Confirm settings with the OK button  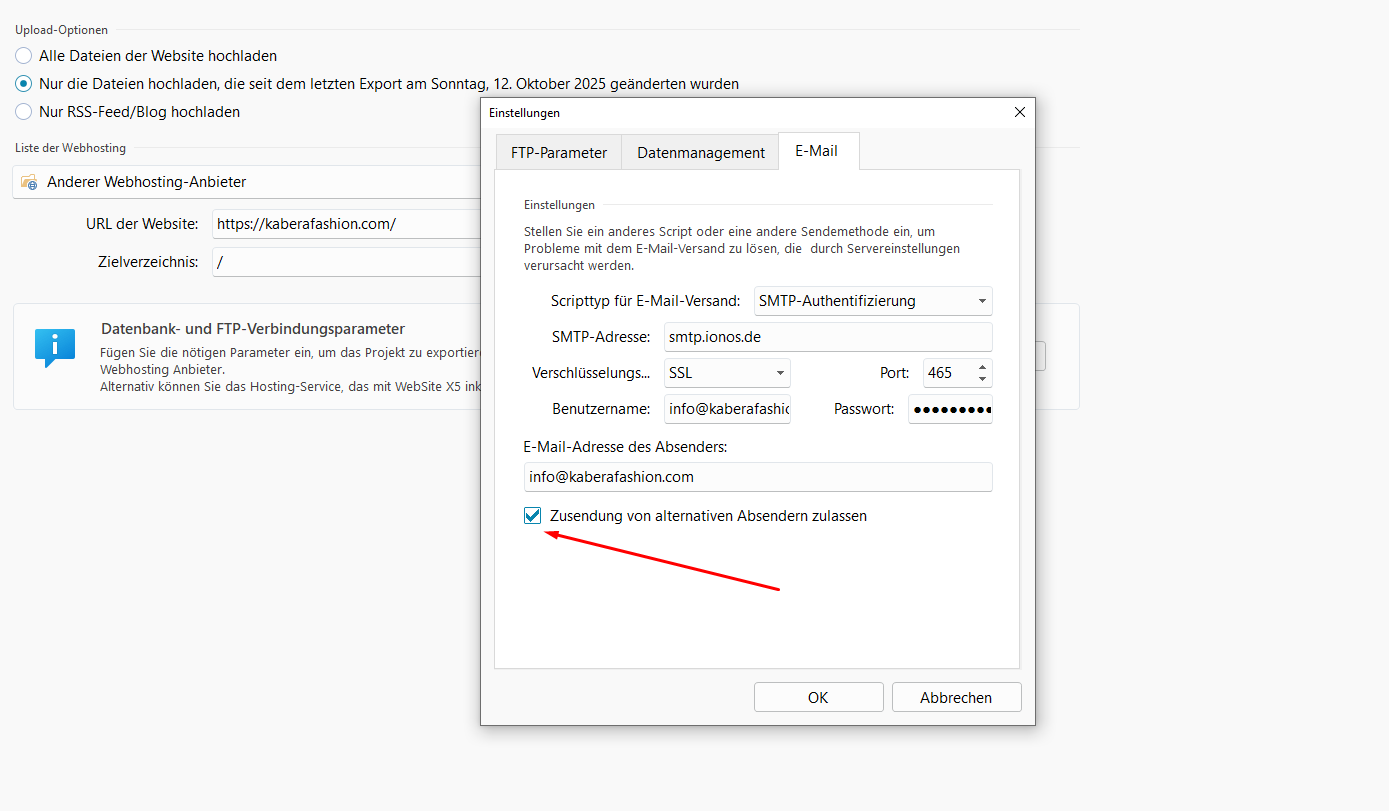coord(818,697)
